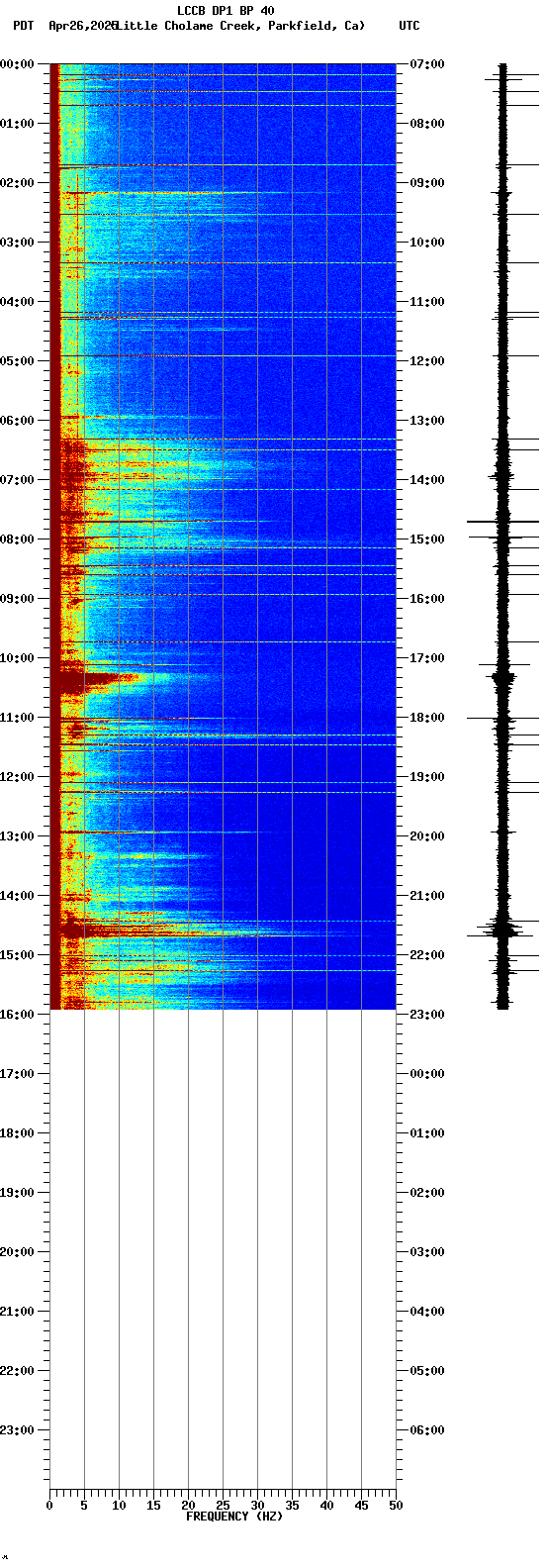The height and width of the screenshot is (1568, 546).
Task: Click the PDT timezone label
Action: [23, 26]
